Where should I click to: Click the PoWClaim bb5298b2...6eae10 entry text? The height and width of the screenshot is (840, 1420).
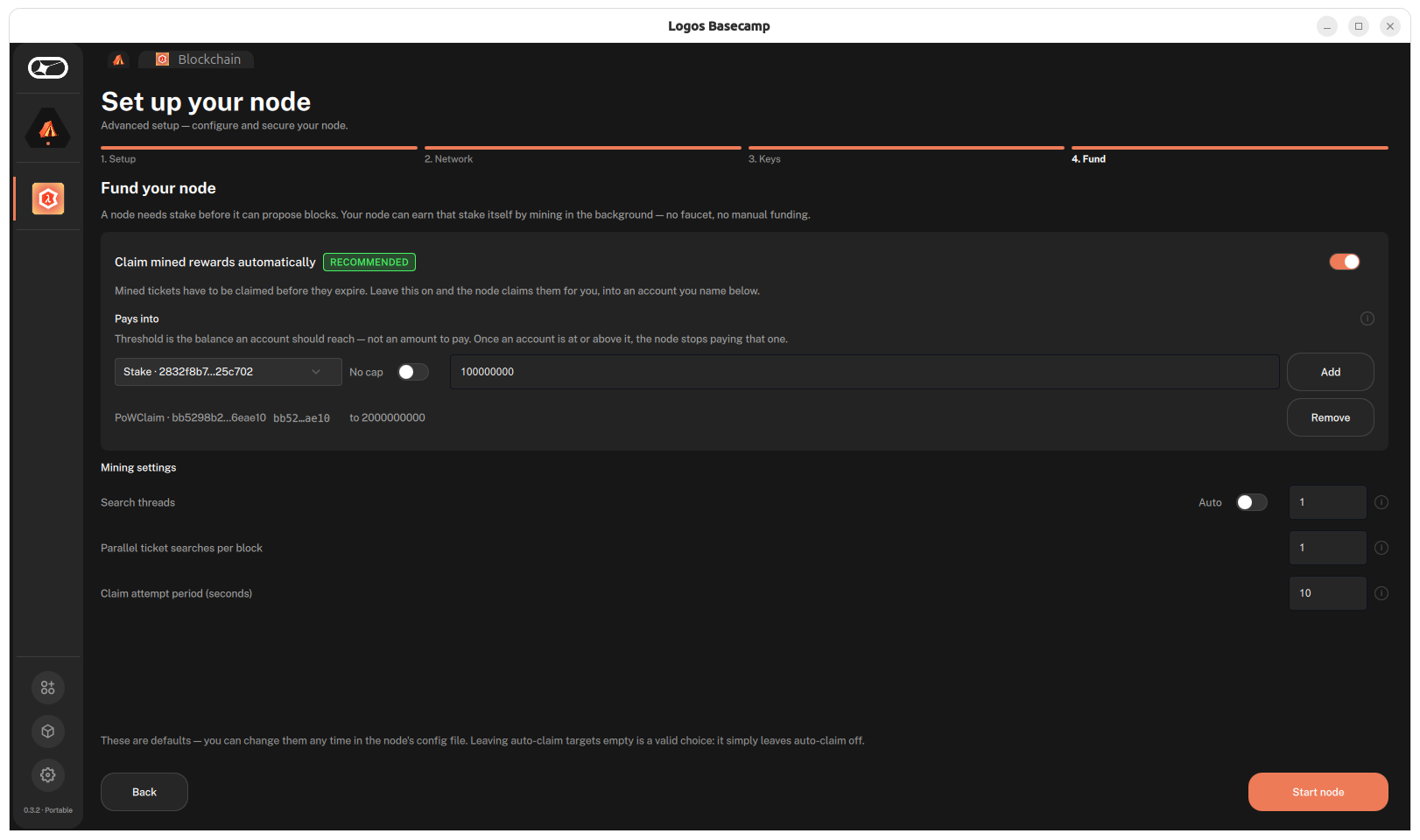point(190,418)
